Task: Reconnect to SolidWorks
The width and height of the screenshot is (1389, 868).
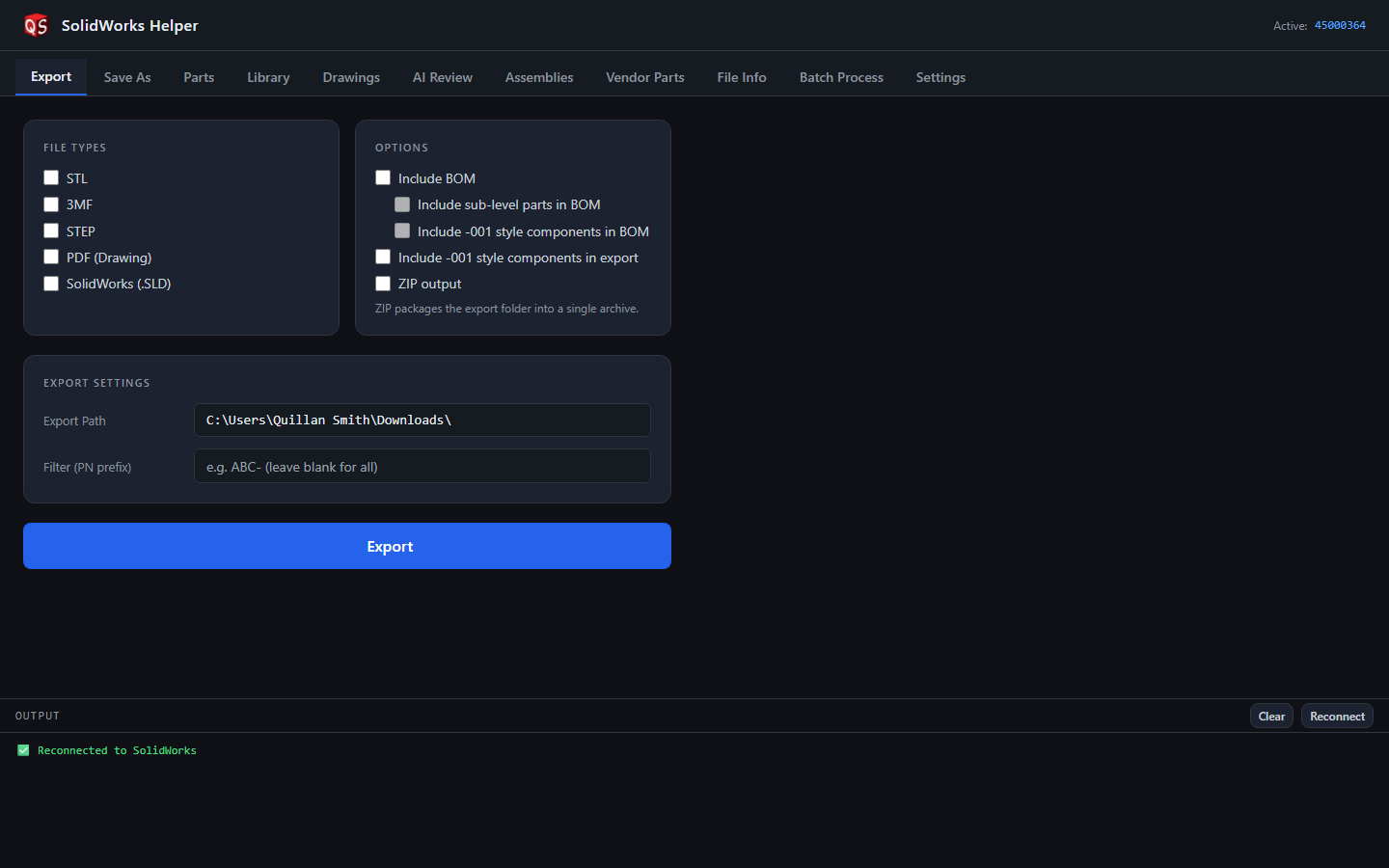Action: point(1337,716)
